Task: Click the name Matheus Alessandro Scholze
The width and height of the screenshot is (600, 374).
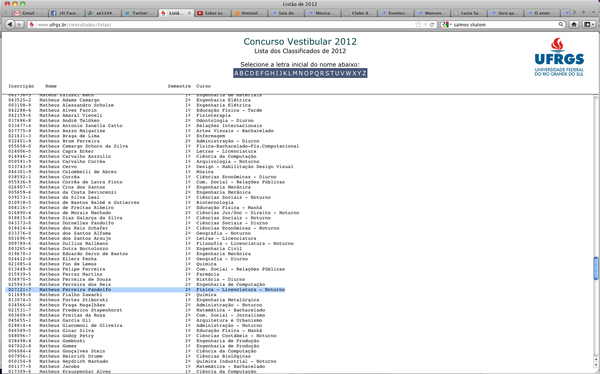Action: 76,105
